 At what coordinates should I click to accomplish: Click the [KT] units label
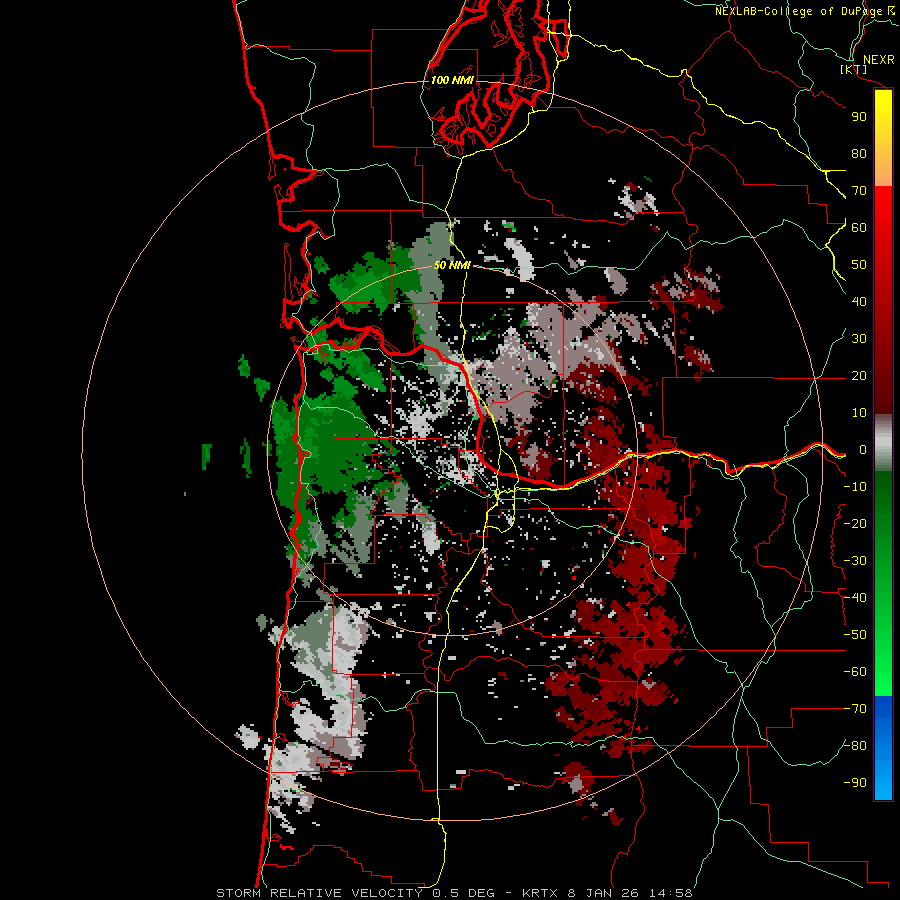(x=854, y=70)
